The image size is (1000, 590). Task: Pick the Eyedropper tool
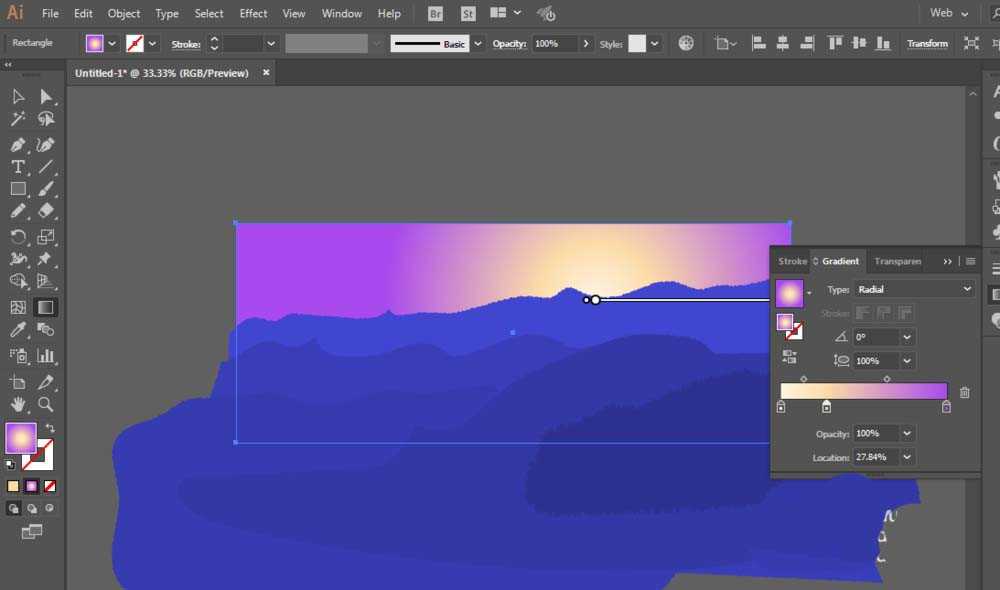(17, 330)
